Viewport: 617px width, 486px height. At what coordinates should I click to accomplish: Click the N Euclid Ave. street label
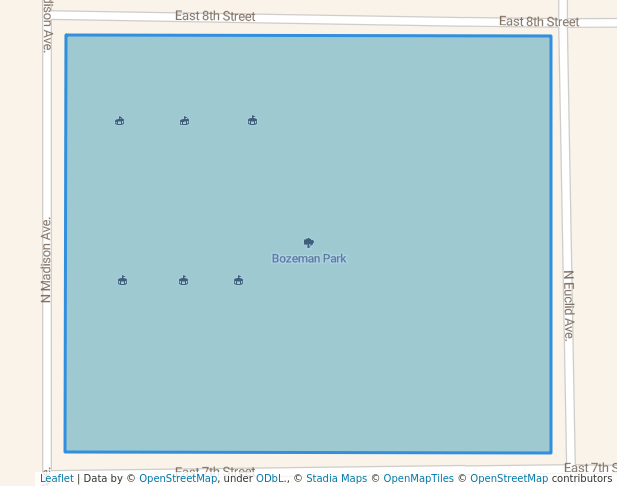[x=568, y=305]
